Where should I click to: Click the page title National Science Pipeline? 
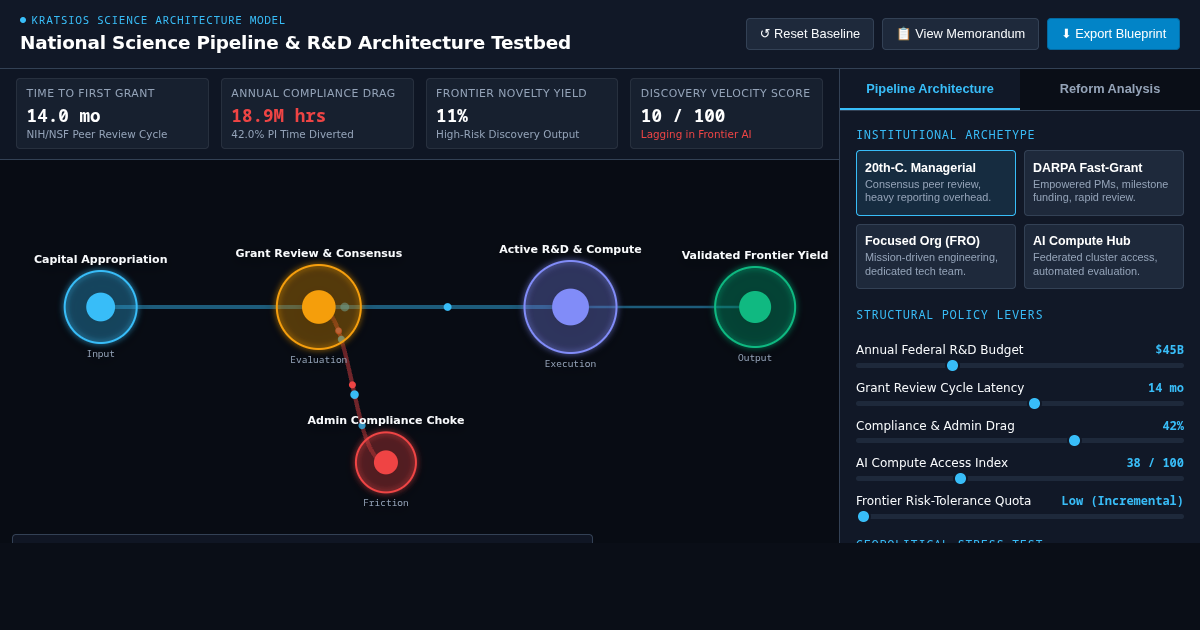pyautogui.click(x=295, y=43)
